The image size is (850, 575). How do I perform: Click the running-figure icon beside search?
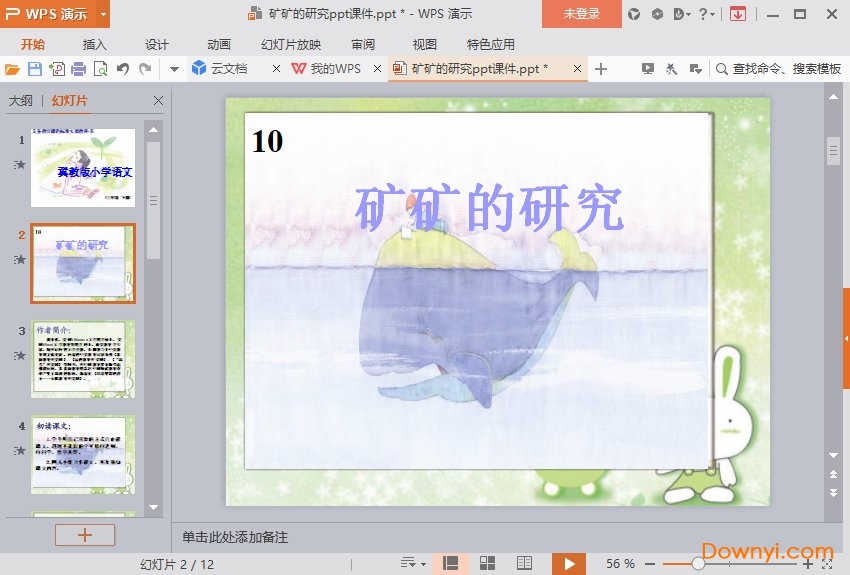click(671, 68)
